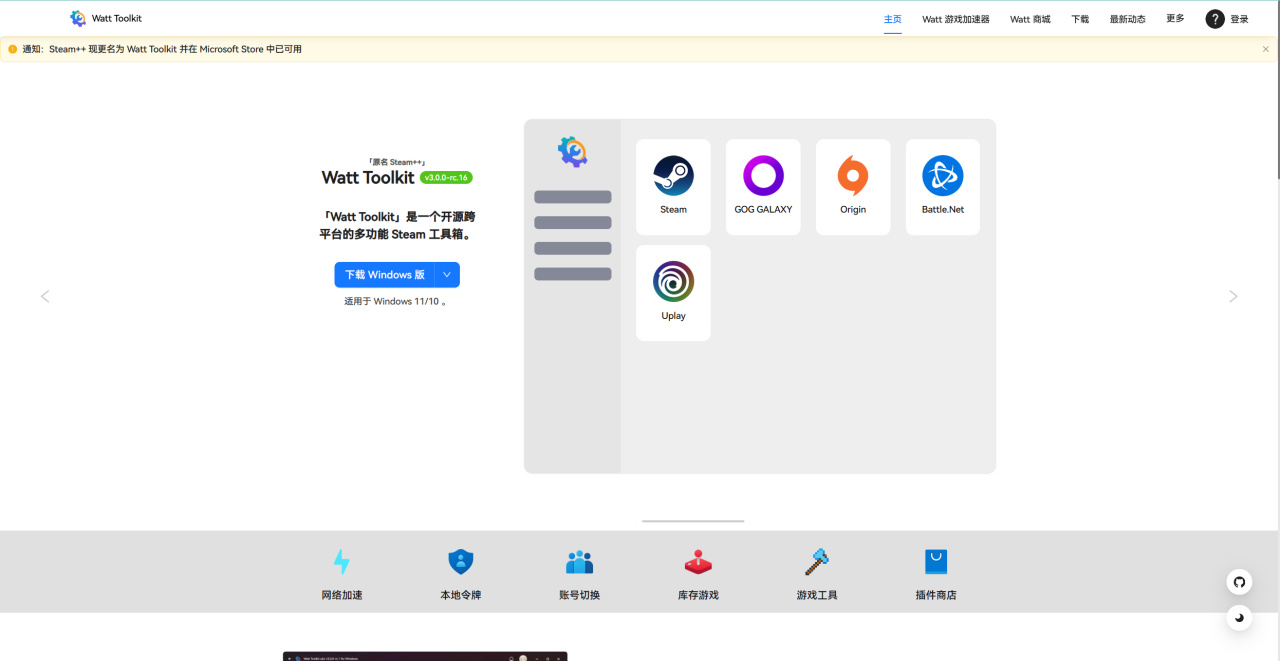Open 最新动态 menu item
The width and height of the screenshot is (1280, 661).
1128,19
